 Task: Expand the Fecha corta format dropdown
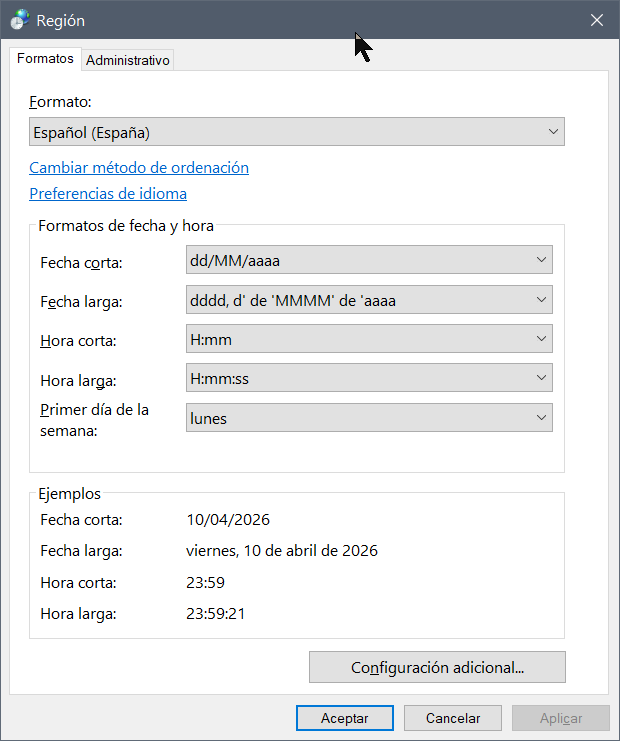click(369, 259)
